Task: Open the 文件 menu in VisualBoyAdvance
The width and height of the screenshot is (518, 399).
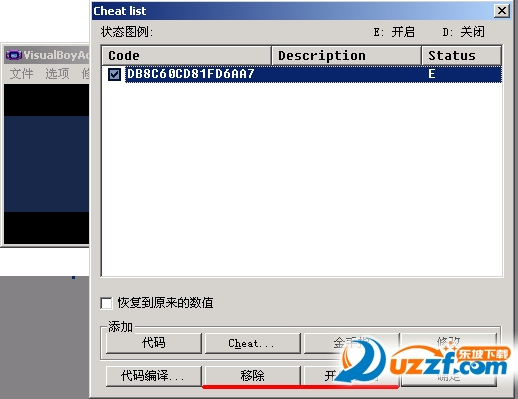Action: 21,73
